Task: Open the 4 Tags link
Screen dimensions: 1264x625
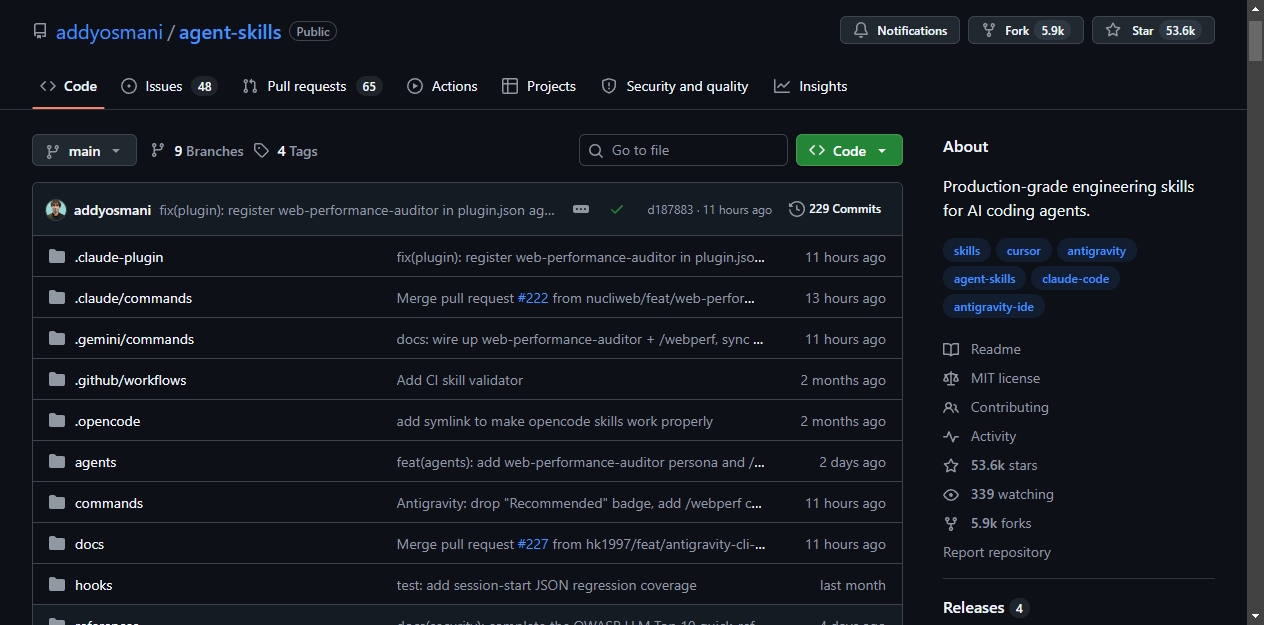Action: pos(286,151)
